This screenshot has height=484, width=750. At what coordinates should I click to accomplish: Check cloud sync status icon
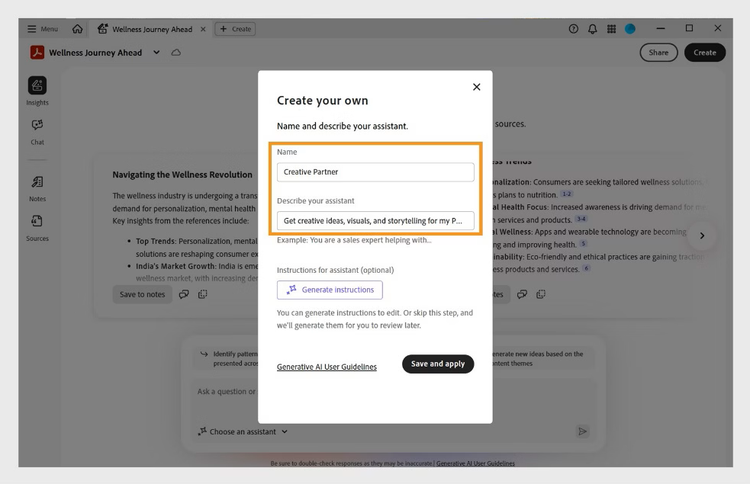coord(176,52)
